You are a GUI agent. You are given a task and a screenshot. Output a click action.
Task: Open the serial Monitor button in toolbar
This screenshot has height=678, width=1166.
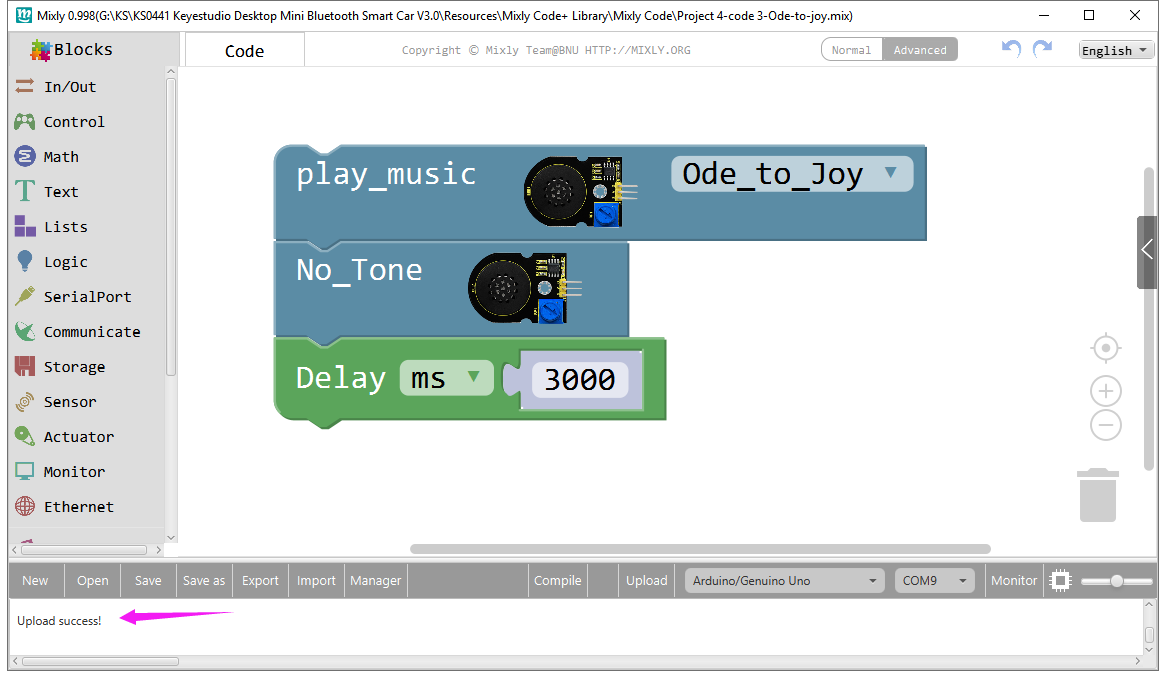click(x=1014, y=581)
